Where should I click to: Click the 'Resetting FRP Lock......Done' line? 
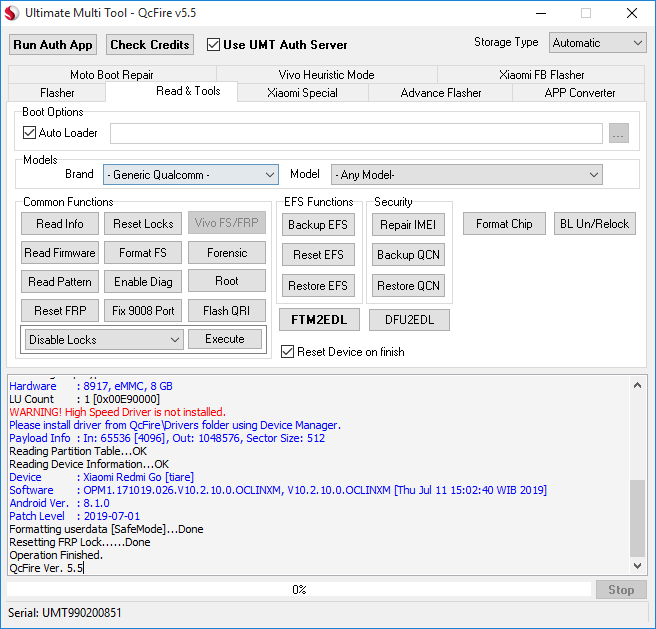pos(80,542)
